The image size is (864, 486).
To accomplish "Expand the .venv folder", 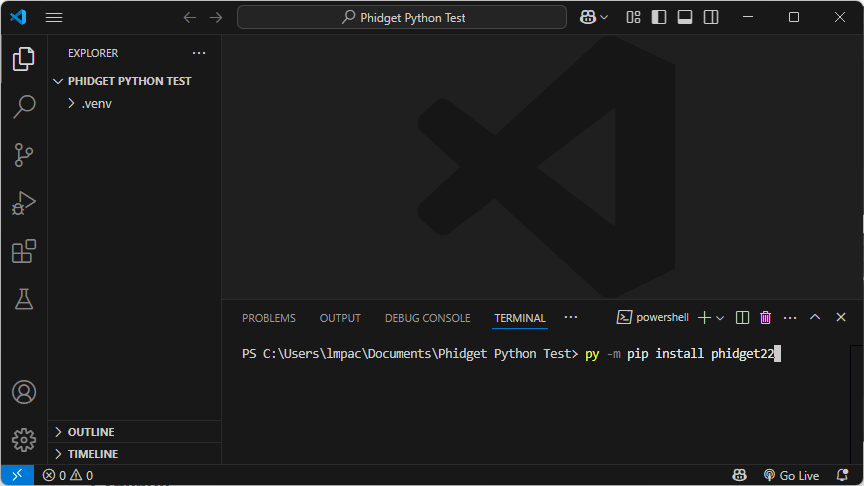I will 135,104.
